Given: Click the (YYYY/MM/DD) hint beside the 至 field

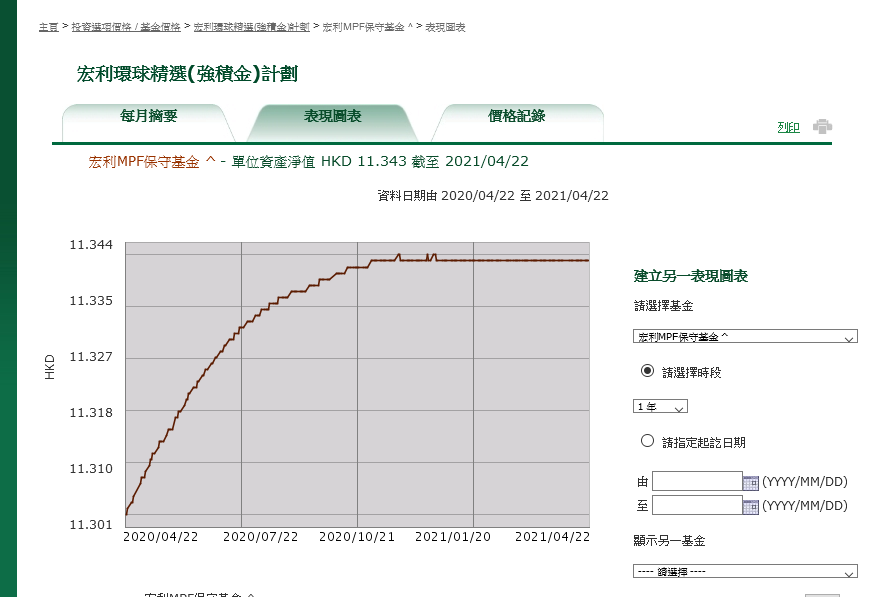Looking at the screenshot, I should tap(805, 506).
